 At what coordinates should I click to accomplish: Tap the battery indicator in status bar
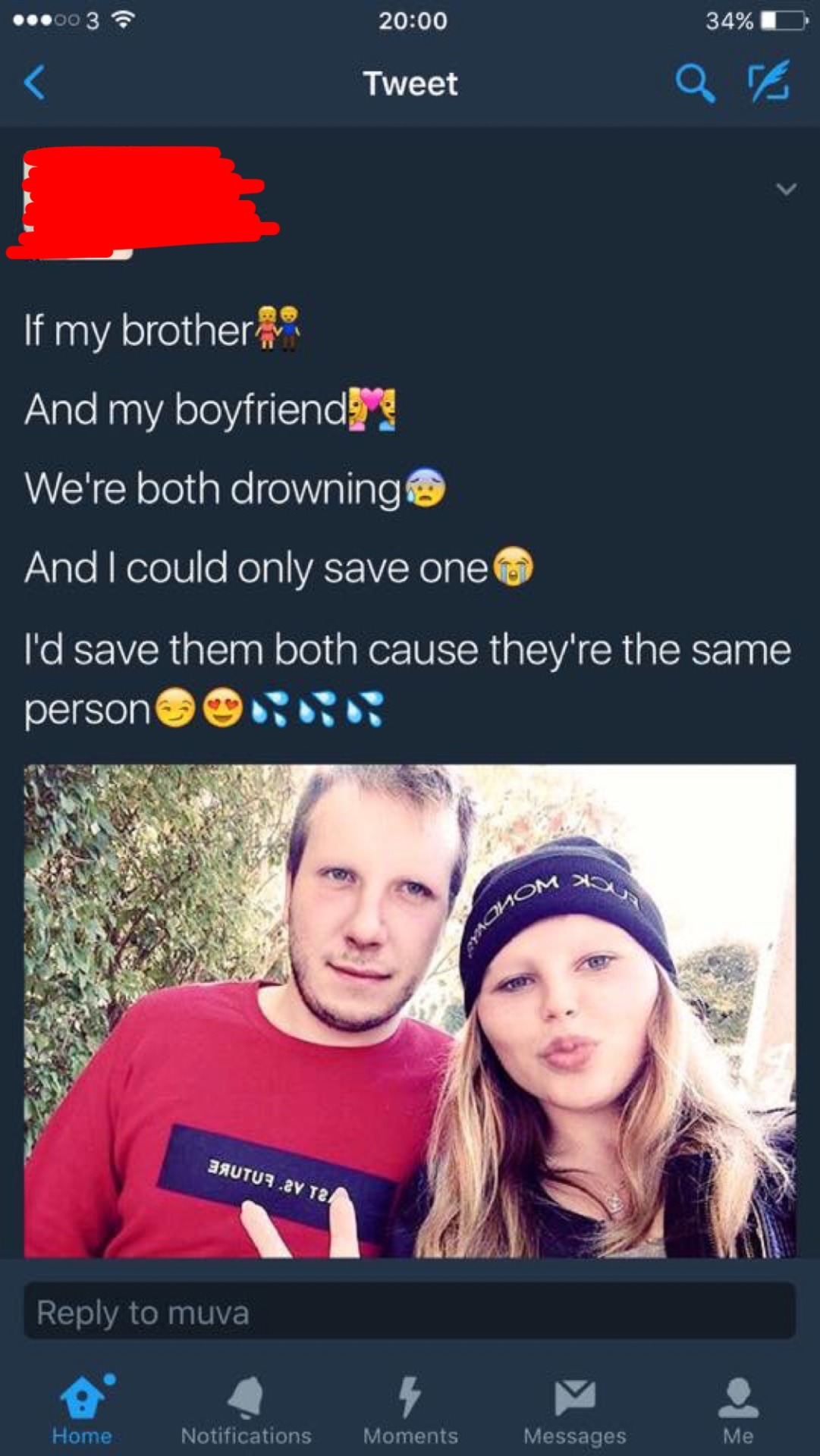click(784, 20)
